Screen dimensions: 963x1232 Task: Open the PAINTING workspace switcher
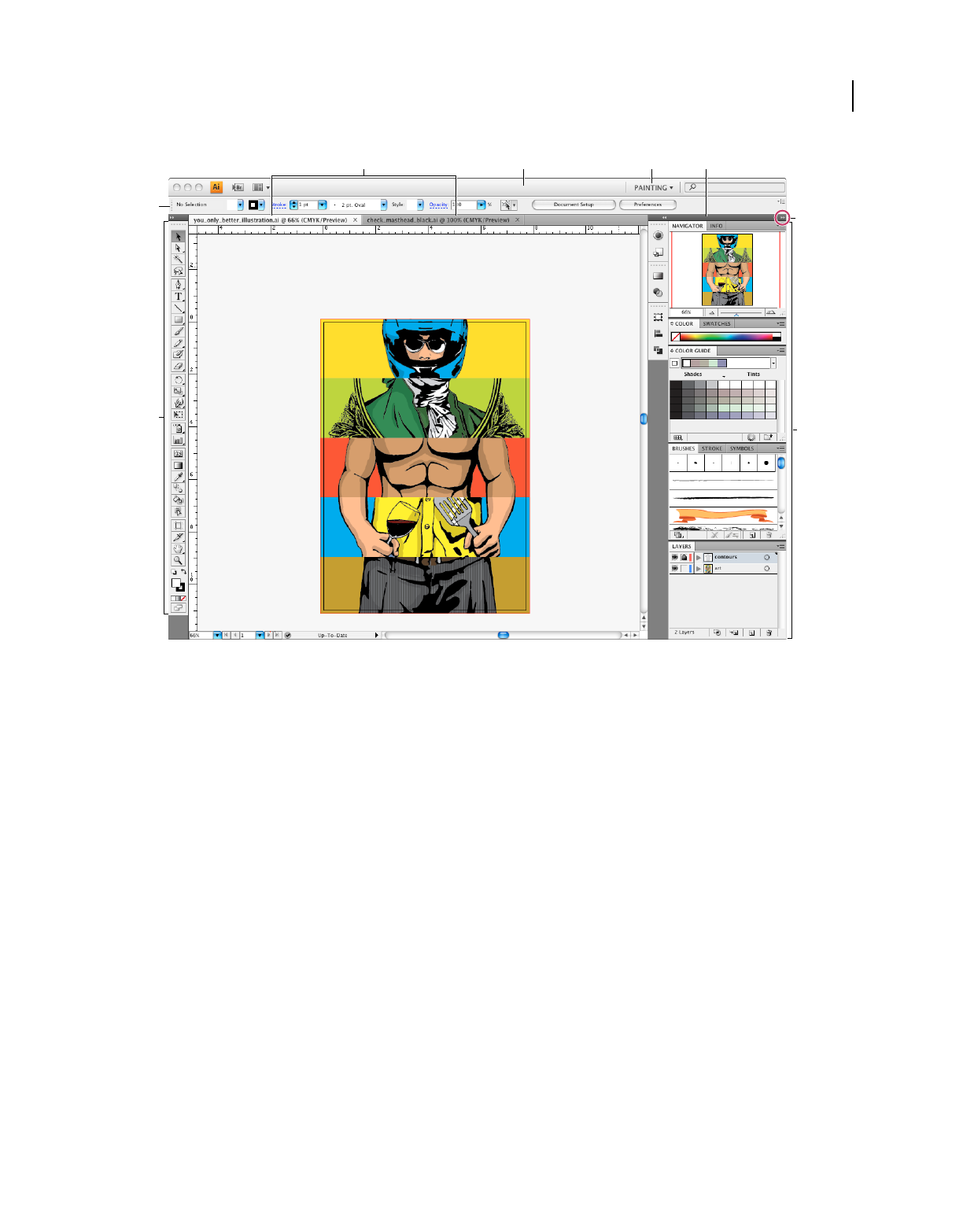[654, 187]
